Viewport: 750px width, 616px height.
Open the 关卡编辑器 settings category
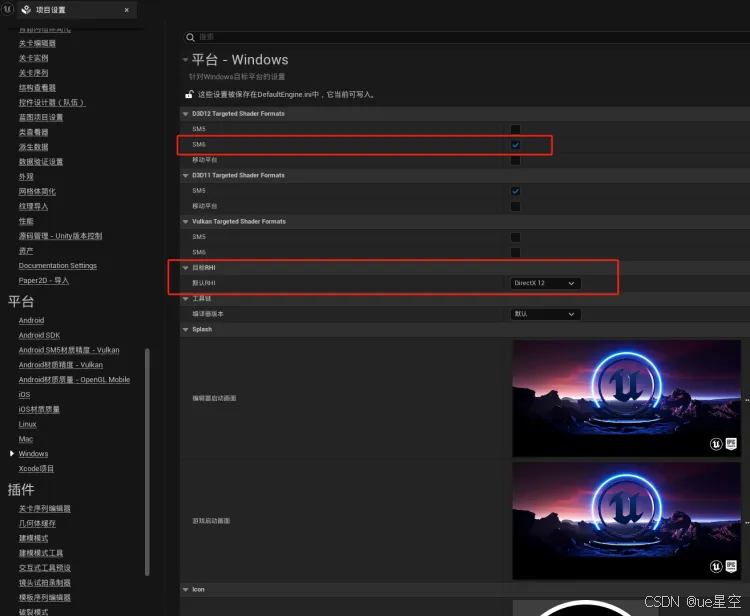[x=37, y=44]
